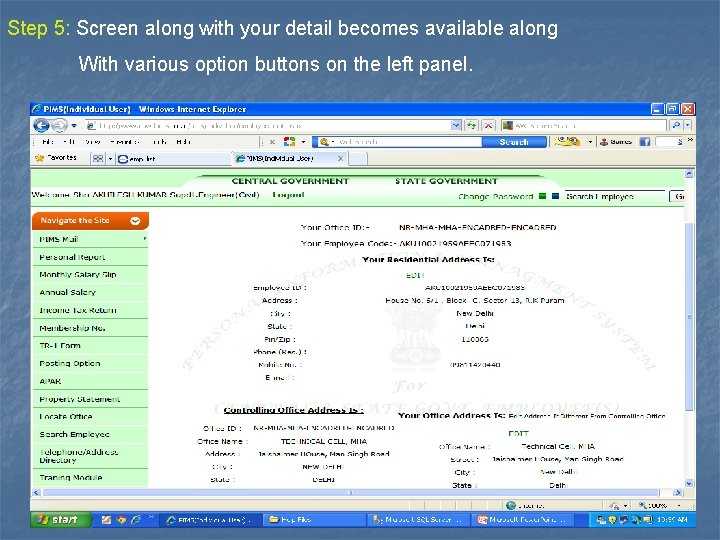Click the magnifier search button in IE search box
Viewport: 720px width, 540px height.
click(676, 125)
